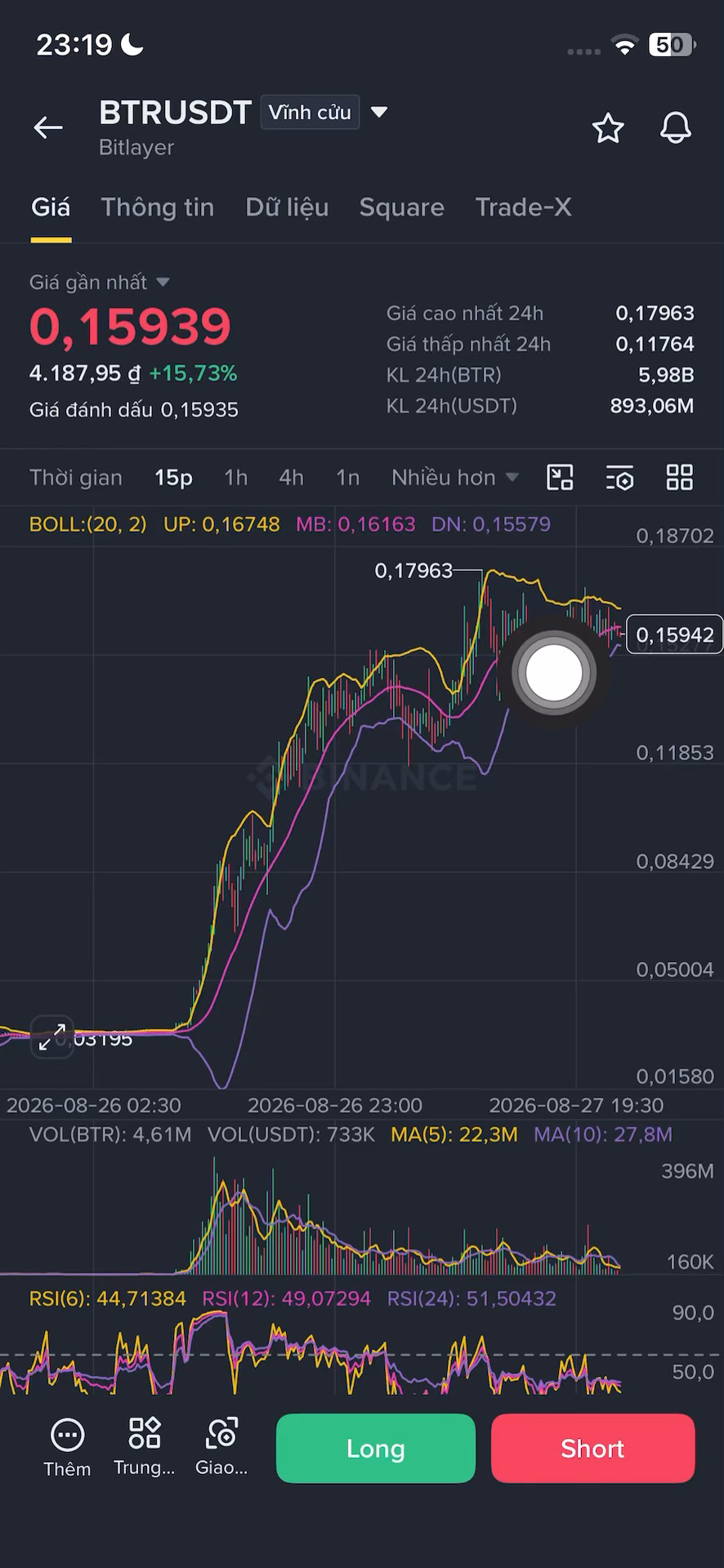Select the 1n timeframe
This screenshot has height=1568, width=724.
[x=348, y=478]
